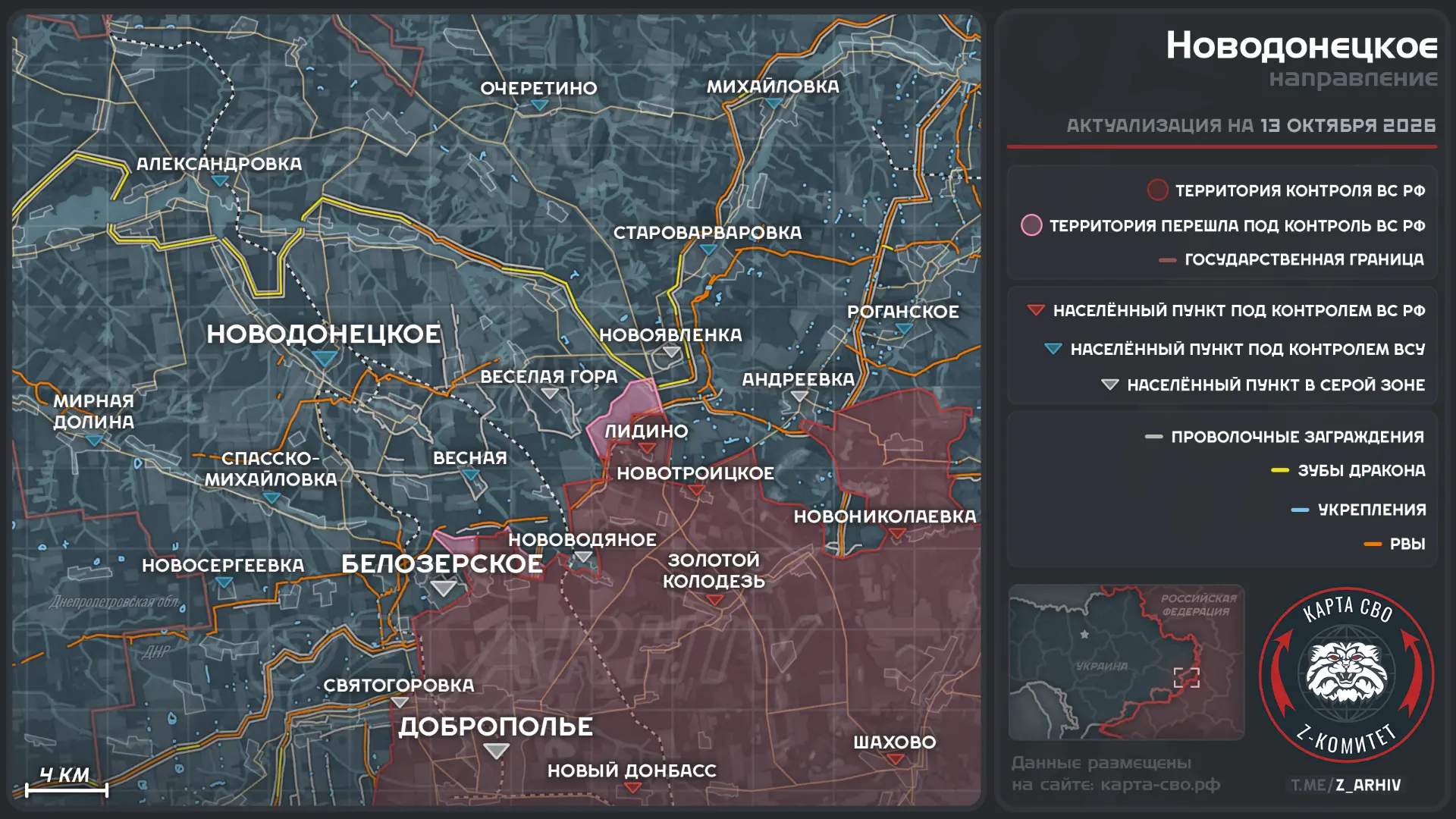Viewport: 1456px width, 819px height.
Task: Click the gray marker under Новоявленка
Action: coord(671,352)
